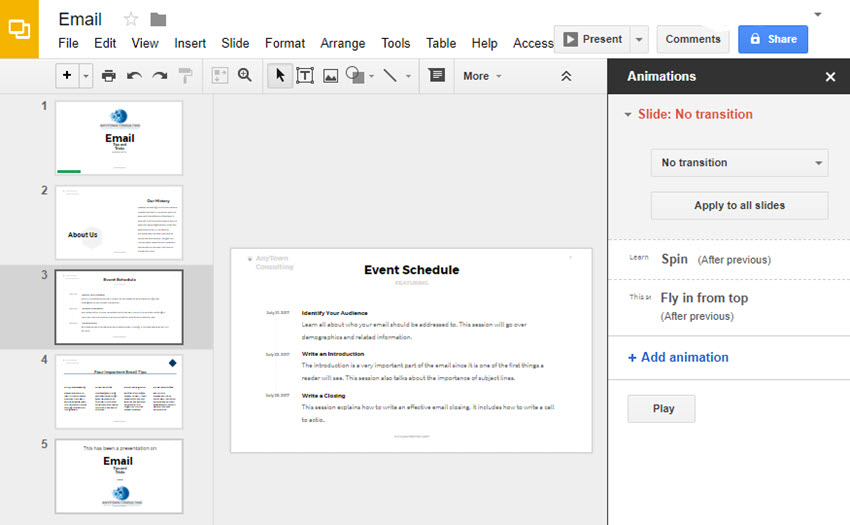
Task: Click Write a Closing heading on slide
Action: coord(323,395)
